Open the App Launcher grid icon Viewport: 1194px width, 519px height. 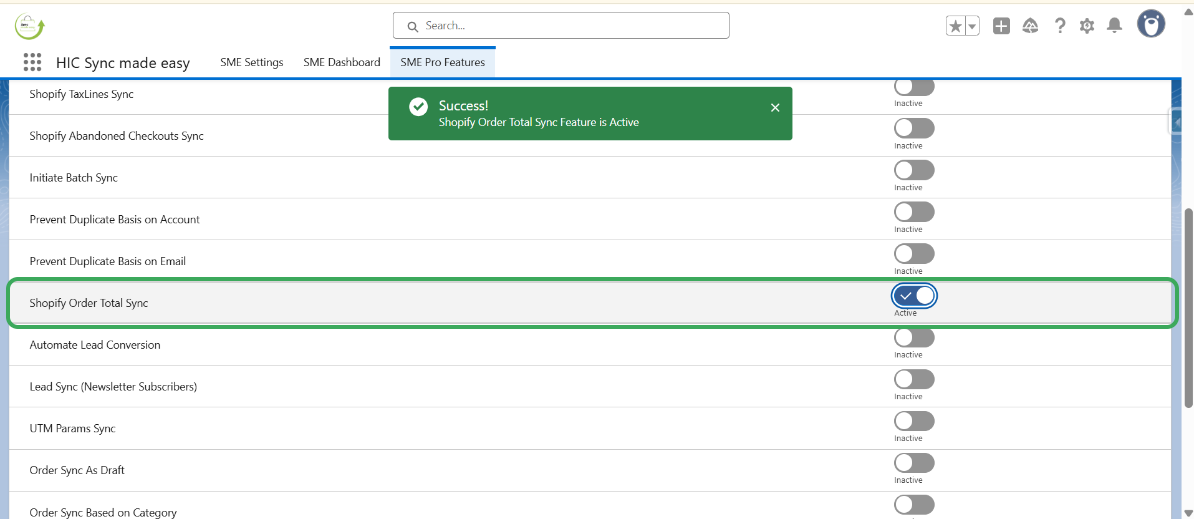point(32,63)
